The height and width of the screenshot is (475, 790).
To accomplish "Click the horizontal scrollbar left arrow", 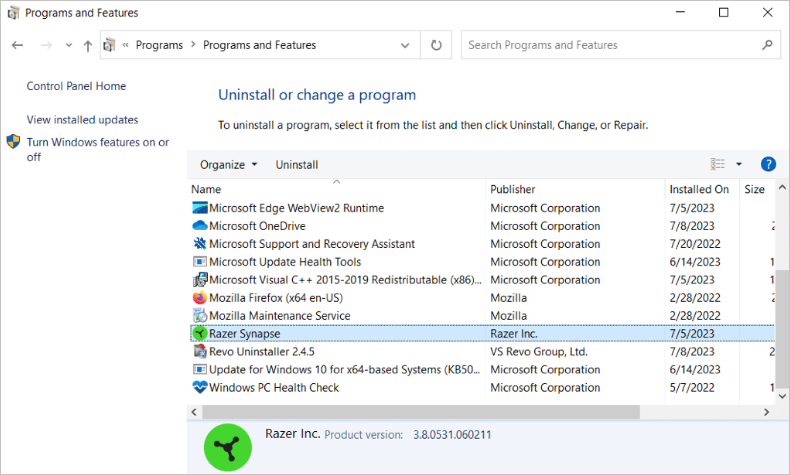I will (x=194, y=412).
